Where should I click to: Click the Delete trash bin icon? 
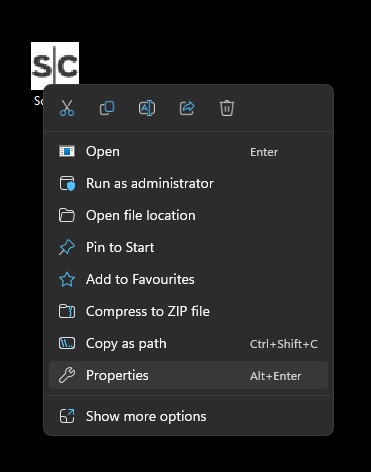(227, 108)
